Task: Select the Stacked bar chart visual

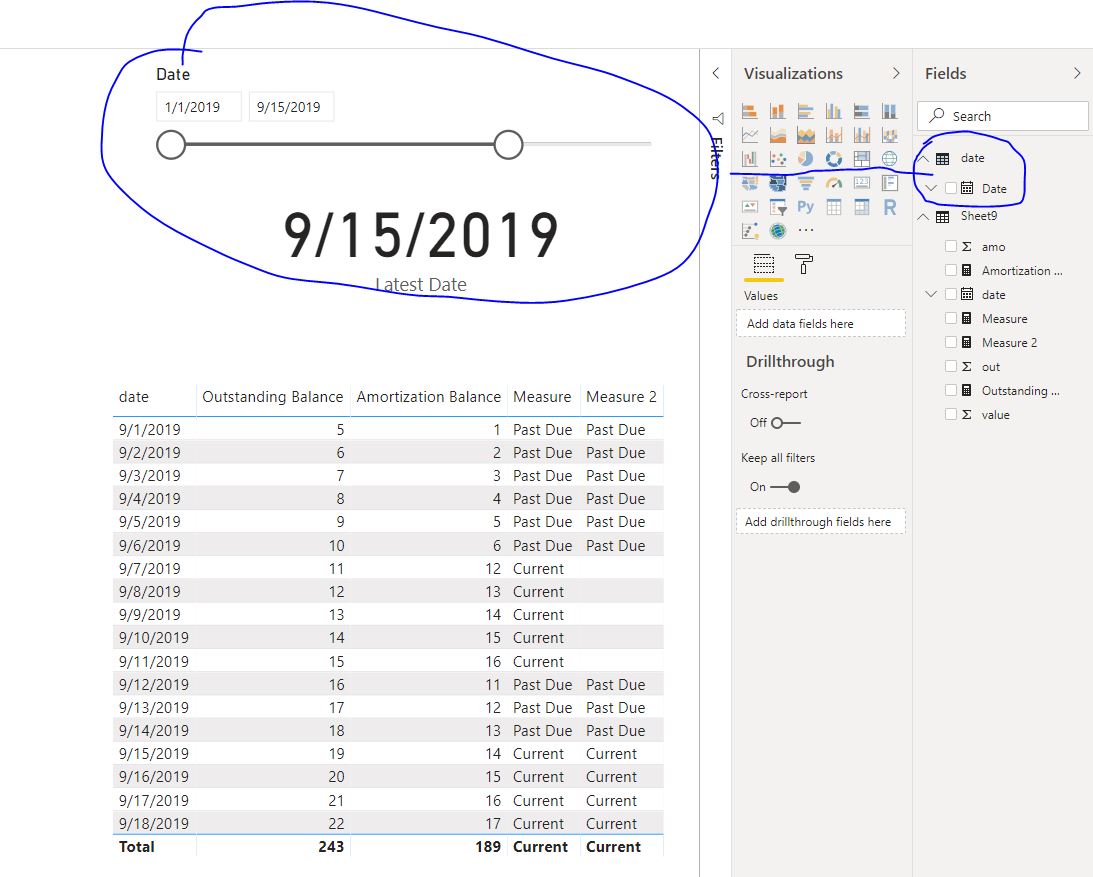Action: point(750,111)
